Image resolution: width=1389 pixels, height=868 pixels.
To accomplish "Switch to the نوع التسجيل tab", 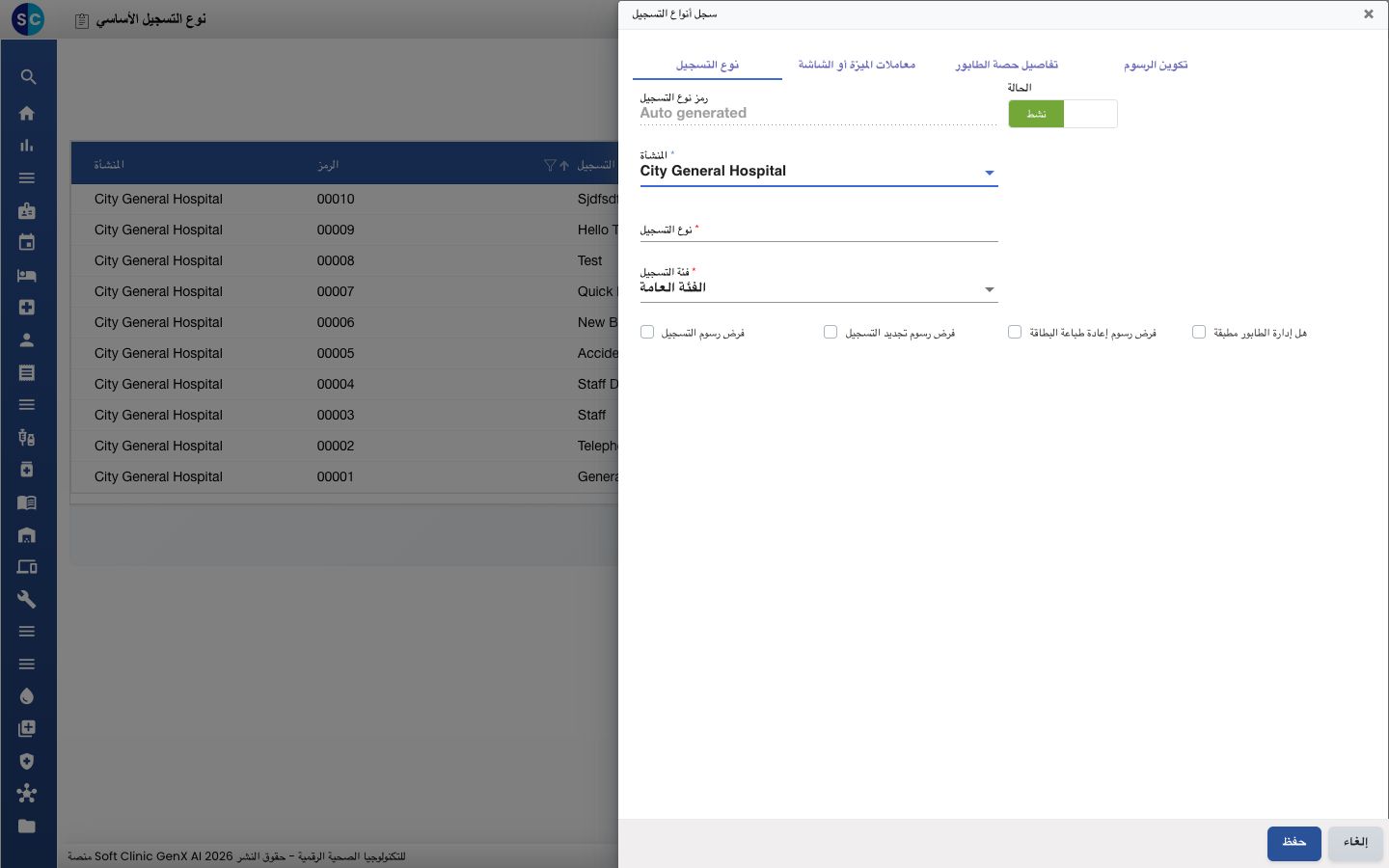I will (x=707, y=65).
